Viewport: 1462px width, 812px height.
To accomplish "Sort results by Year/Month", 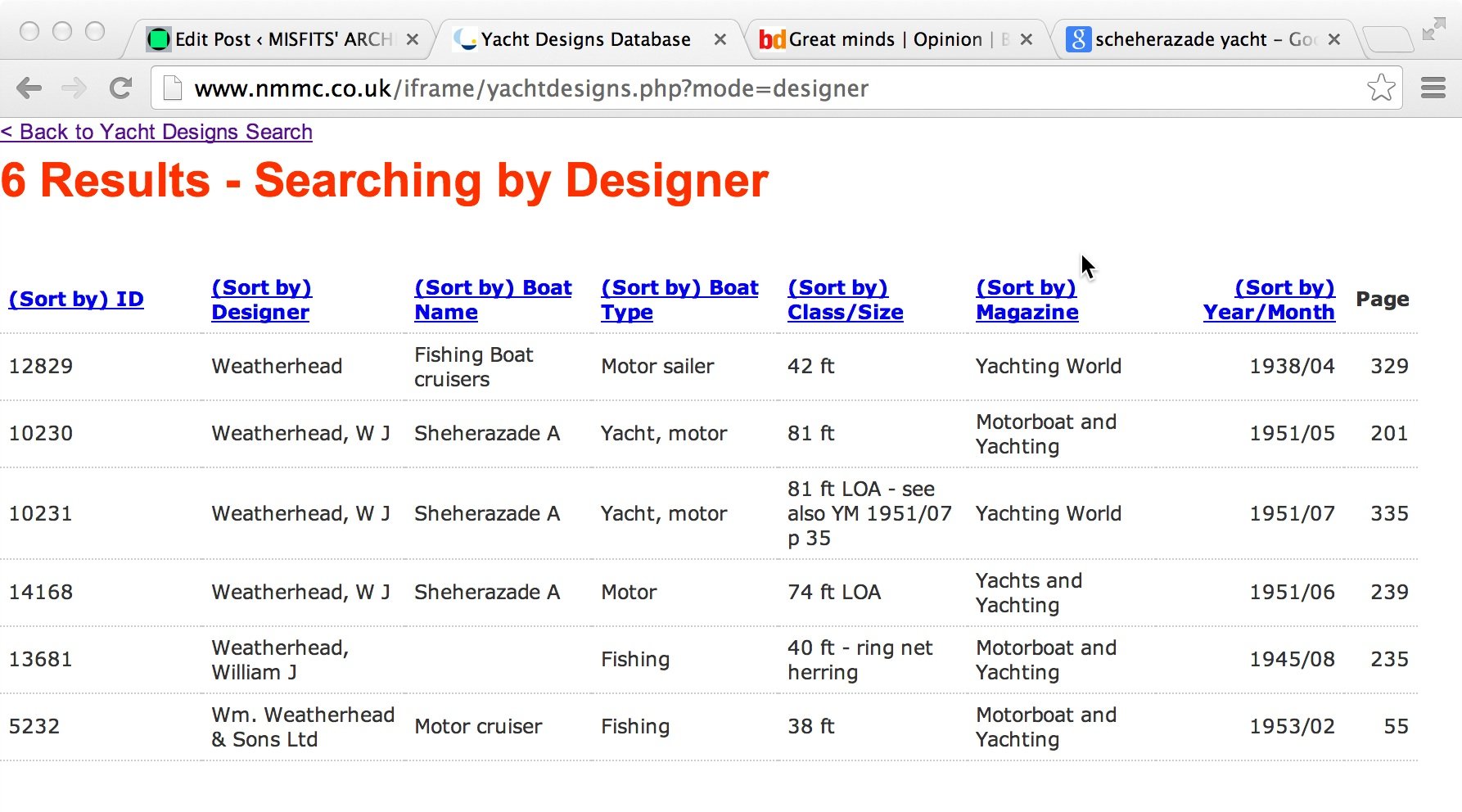I will coord(1269,300).
